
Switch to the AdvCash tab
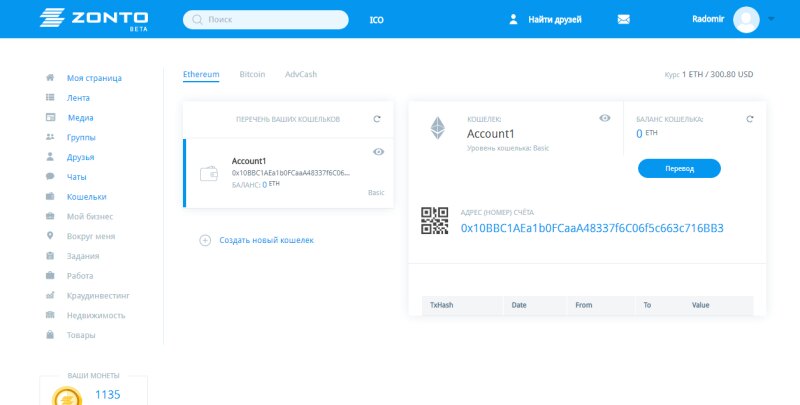click(x=301, y=74)
